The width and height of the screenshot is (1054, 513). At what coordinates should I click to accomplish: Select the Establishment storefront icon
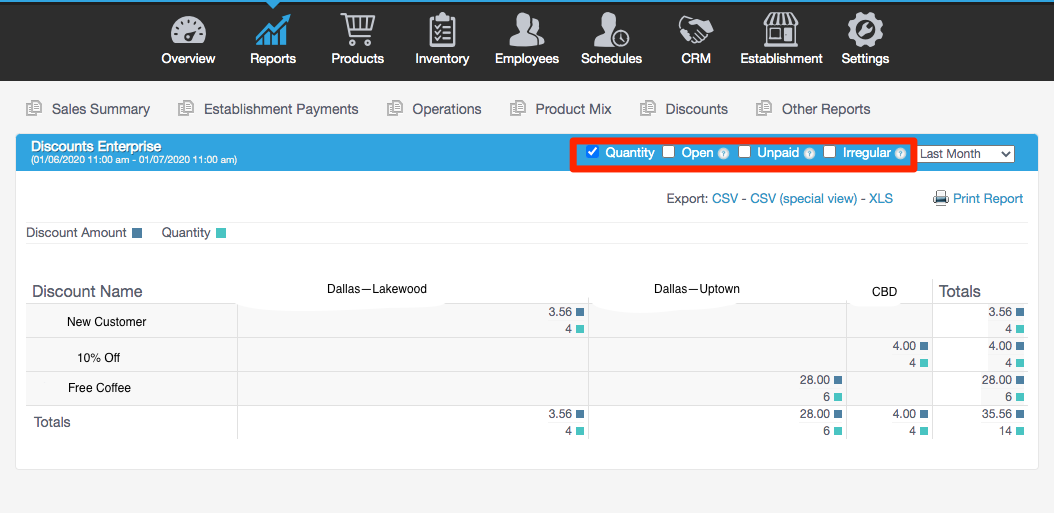pyautogui.click(x=780, y=30)
